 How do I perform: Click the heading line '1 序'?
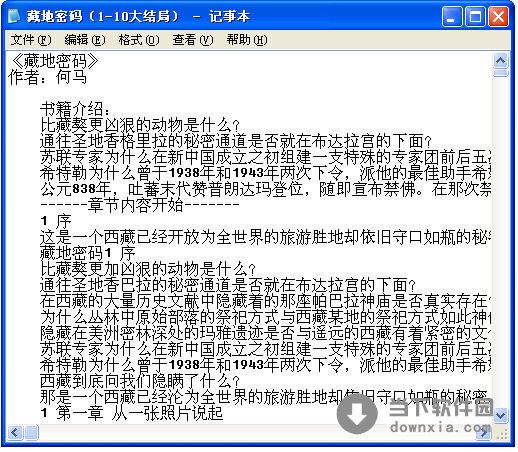[x=56, y=221]
